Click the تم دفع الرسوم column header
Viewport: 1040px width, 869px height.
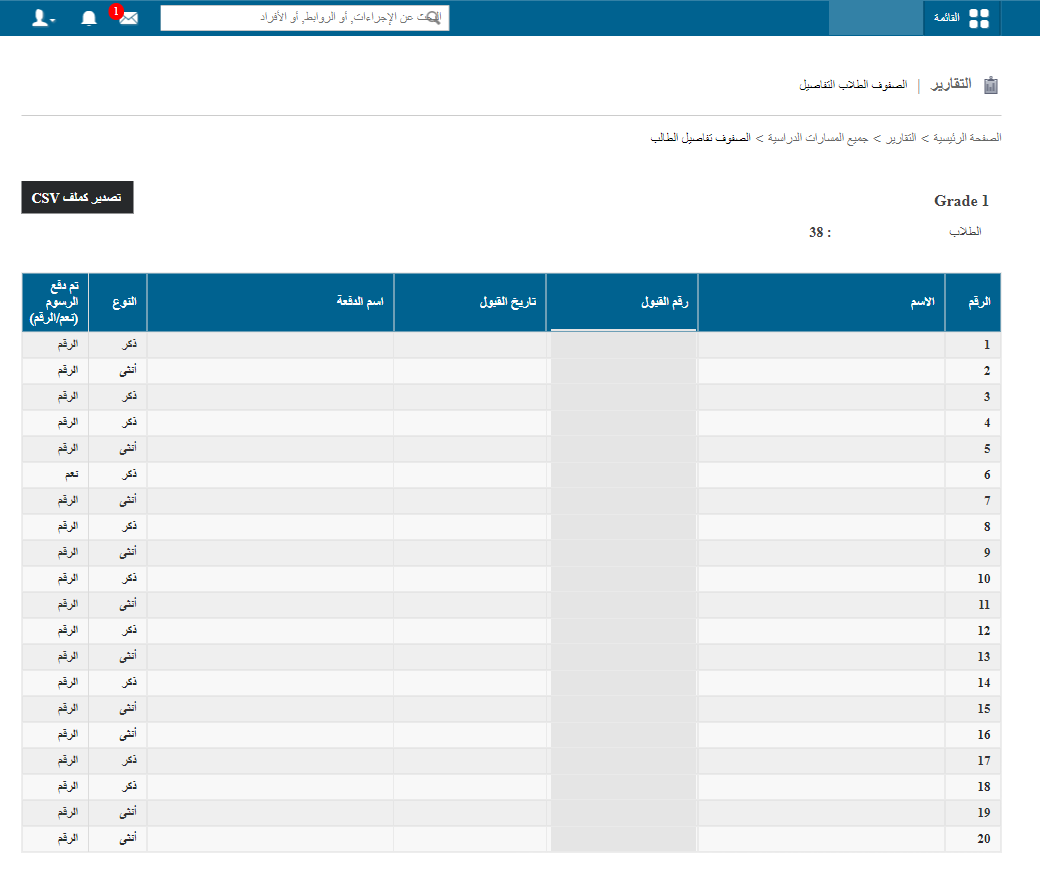tap(55, 302)
